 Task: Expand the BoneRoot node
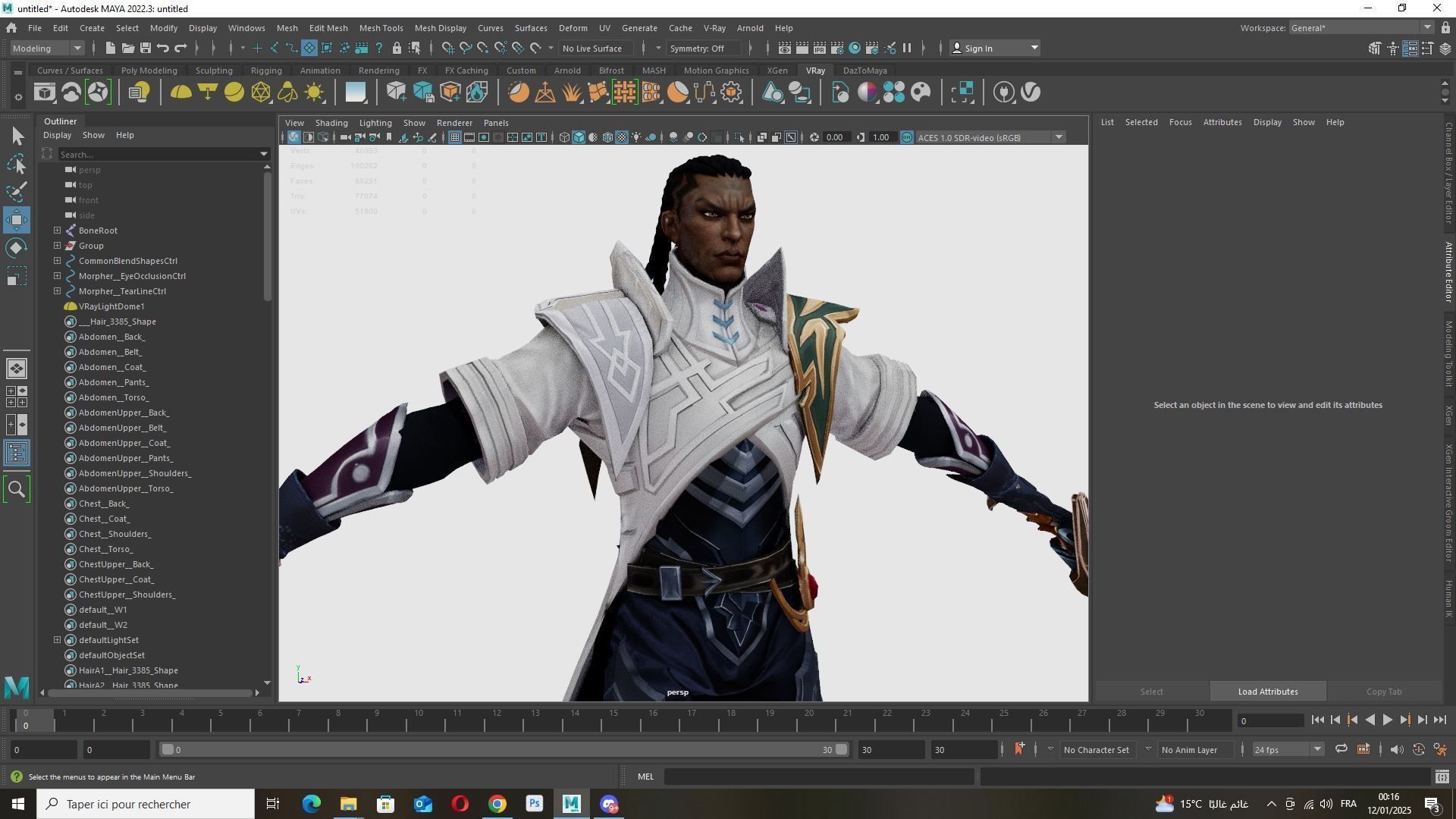(x=57, y=231)
